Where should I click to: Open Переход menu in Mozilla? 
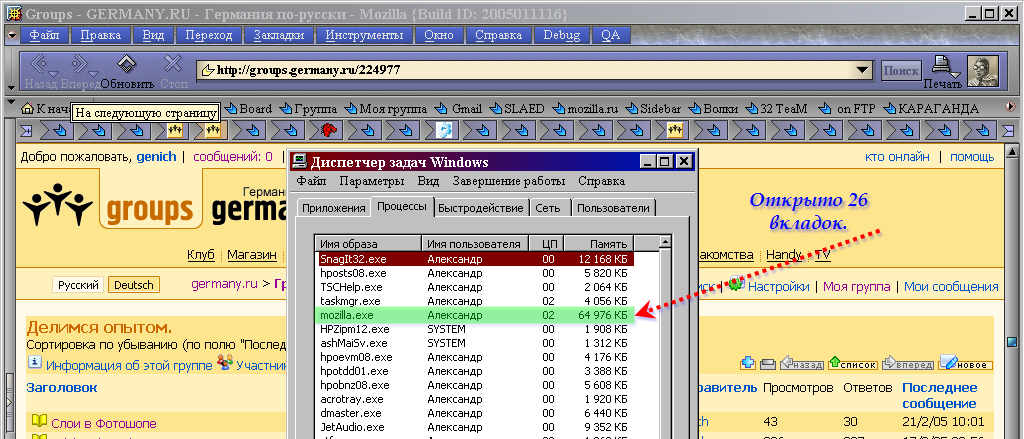pos(208,35)
